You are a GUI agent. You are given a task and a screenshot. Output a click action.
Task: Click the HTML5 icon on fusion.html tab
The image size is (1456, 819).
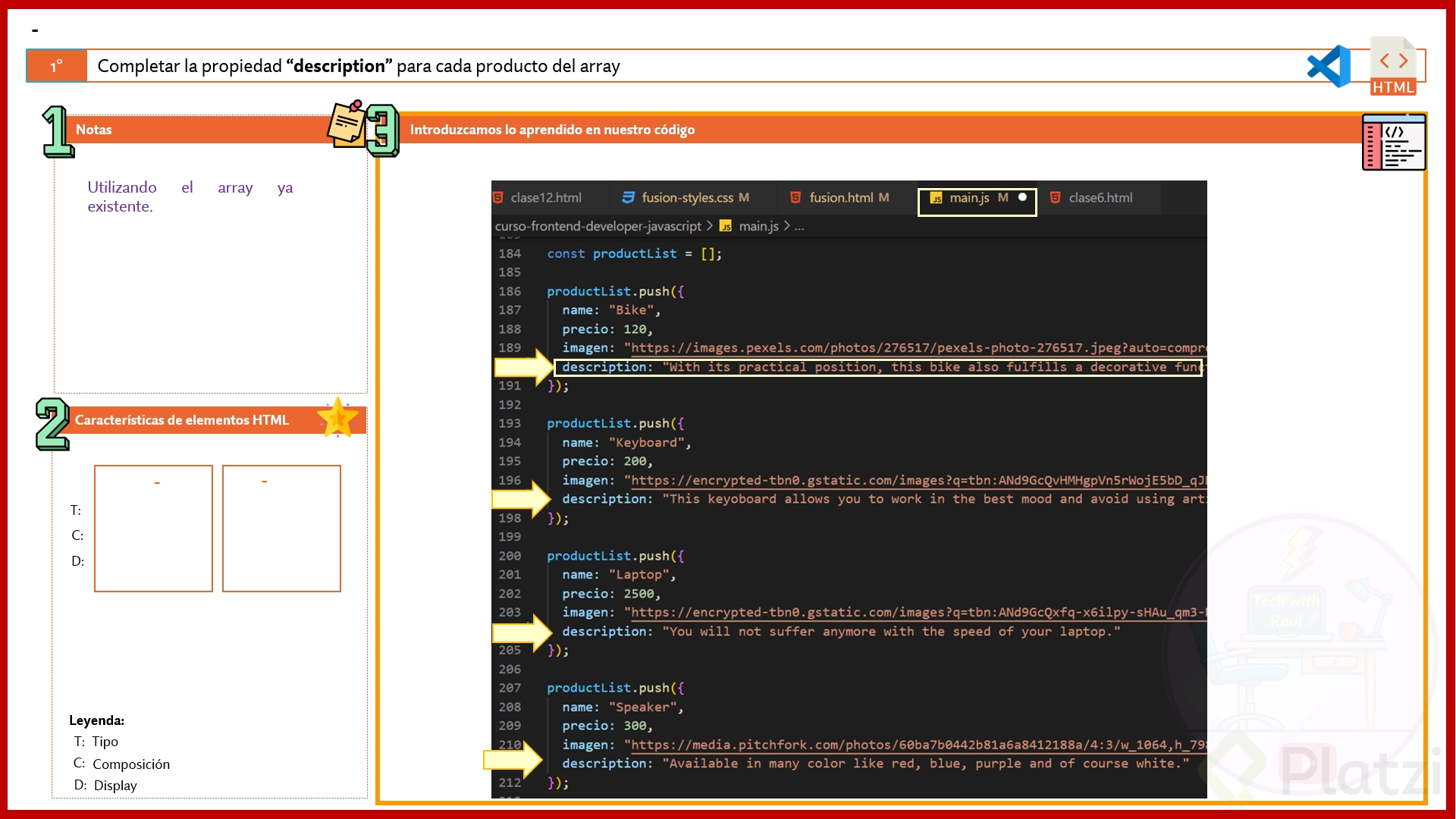[x=795, y=198]
